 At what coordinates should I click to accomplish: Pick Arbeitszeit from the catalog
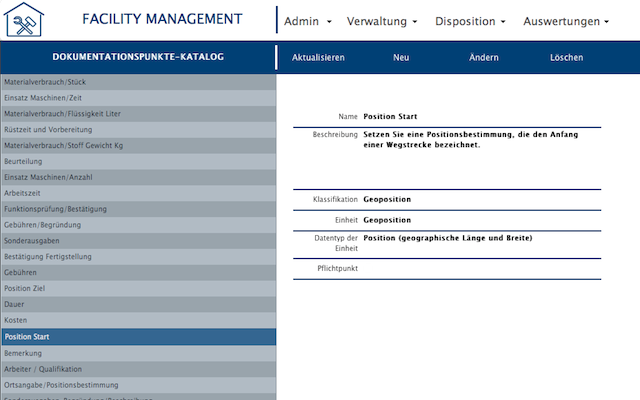pyautogui.click(x=138, y=193)
